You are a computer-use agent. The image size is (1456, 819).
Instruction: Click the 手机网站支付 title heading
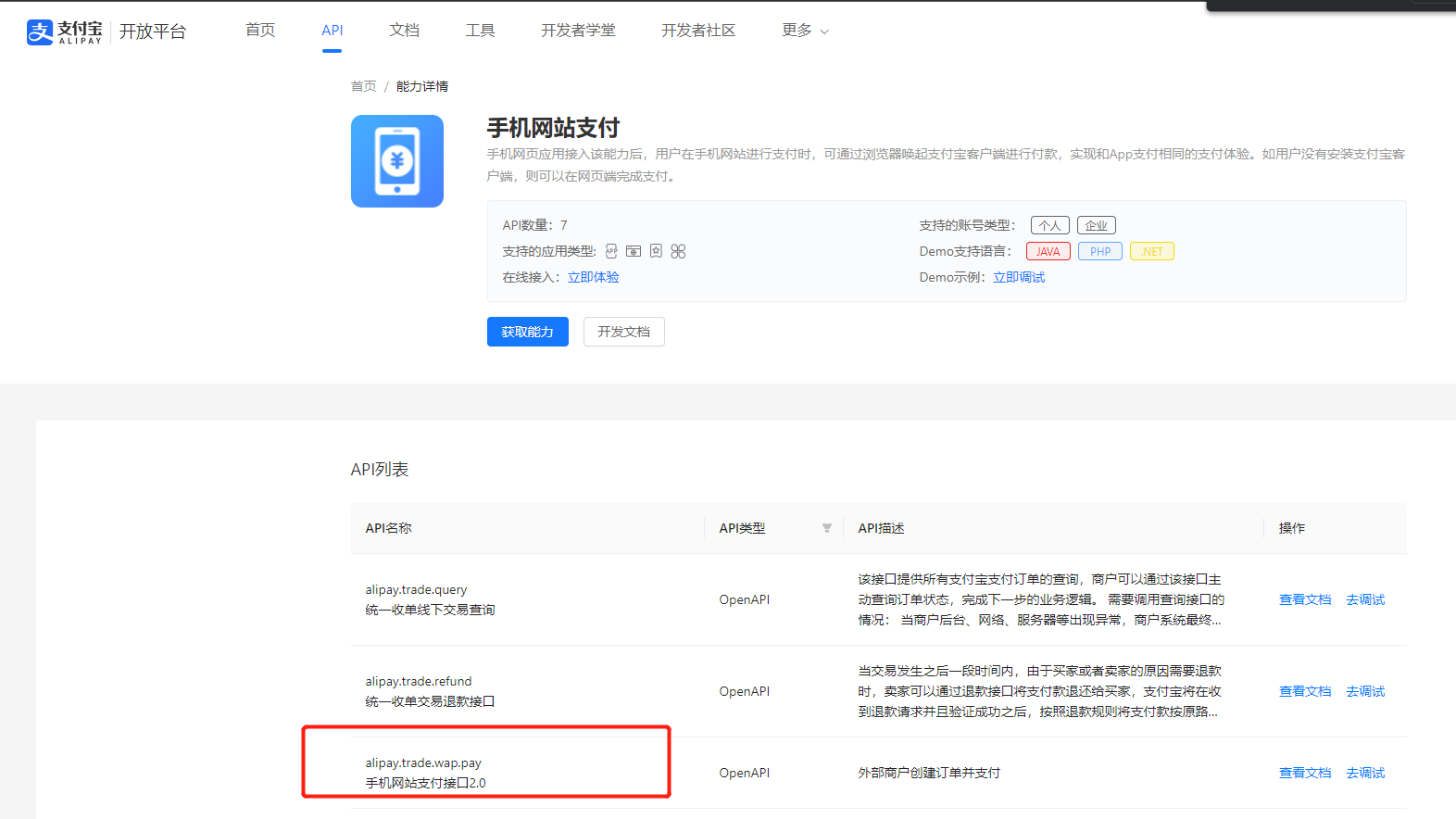[553, 128]
